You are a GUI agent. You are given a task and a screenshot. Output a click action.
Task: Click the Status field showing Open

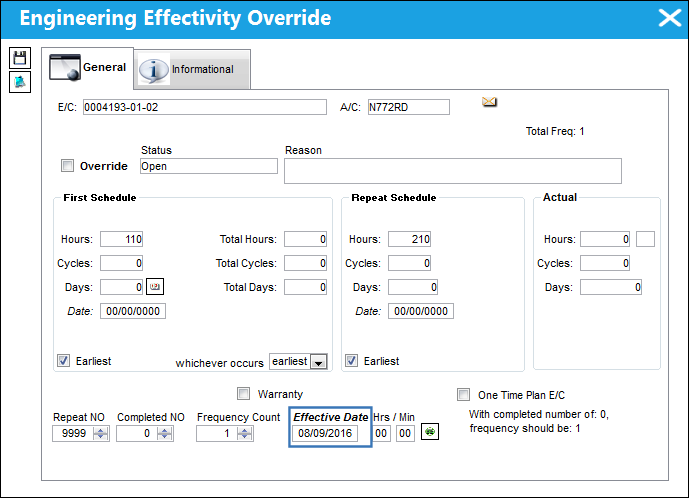(x=209, y=166)
